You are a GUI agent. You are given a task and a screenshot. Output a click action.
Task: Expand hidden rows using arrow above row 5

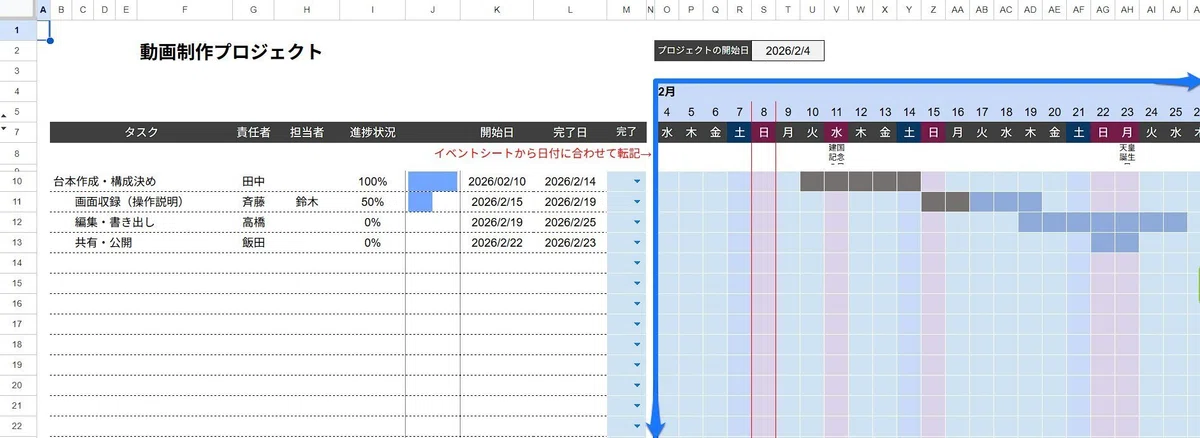[x=6, y=115]
